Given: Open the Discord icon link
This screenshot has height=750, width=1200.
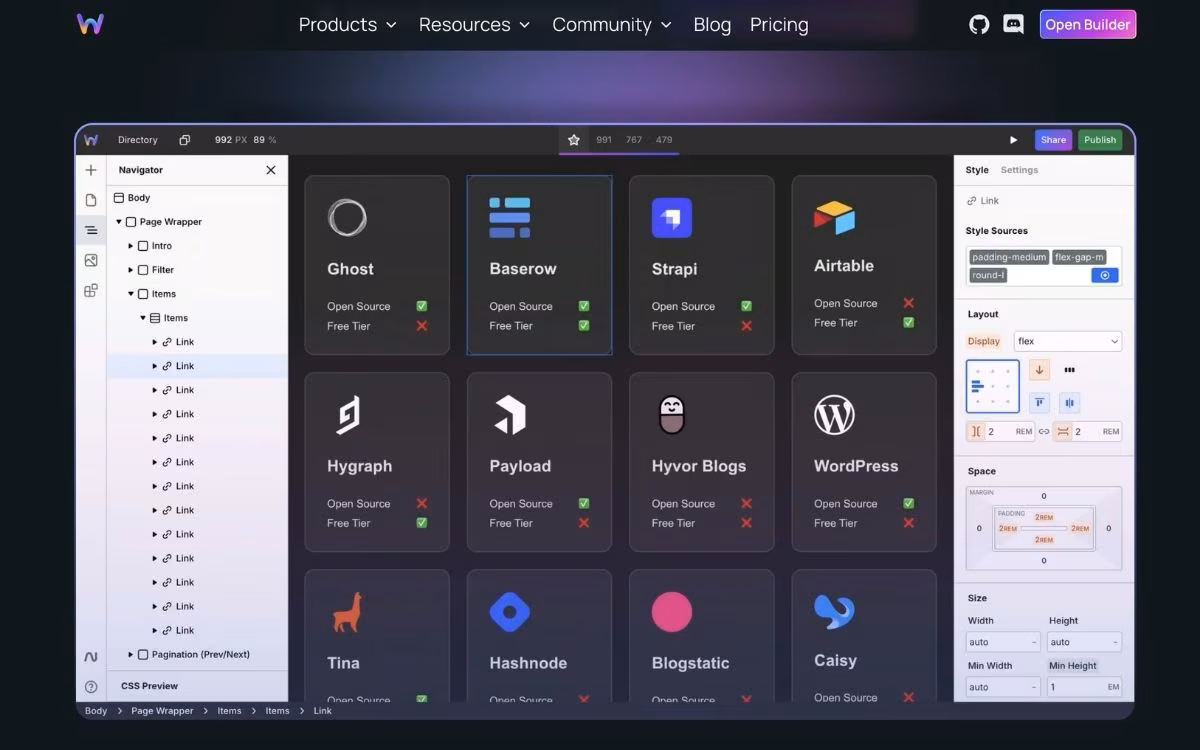Looking at the screenshot, I should point(1013,24).
